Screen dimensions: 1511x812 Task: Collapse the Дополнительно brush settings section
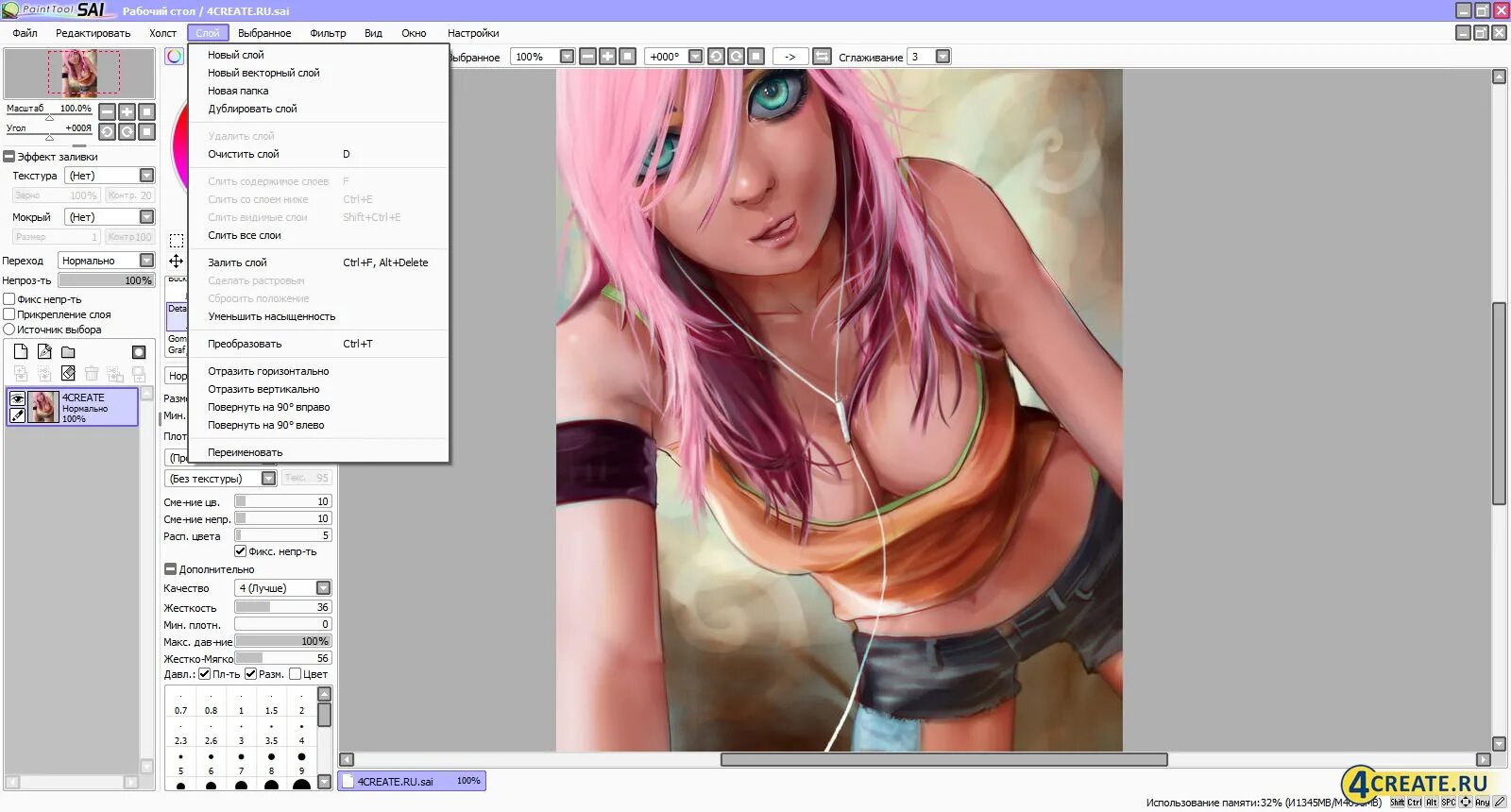(170, 569)
